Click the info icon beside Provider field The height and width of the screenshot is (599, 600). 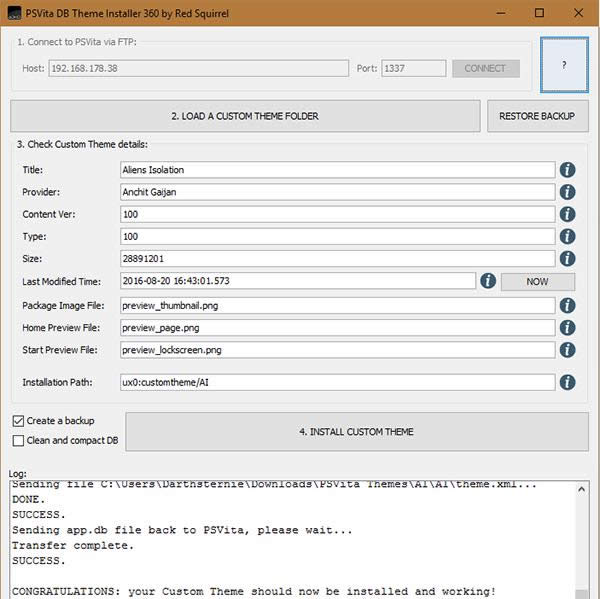click(x=567, y=192)
